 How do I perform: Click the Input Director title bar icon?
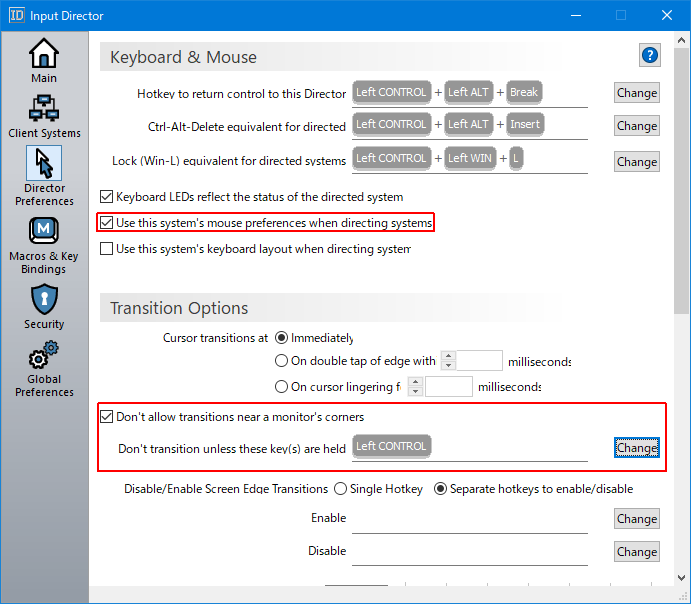17,15
